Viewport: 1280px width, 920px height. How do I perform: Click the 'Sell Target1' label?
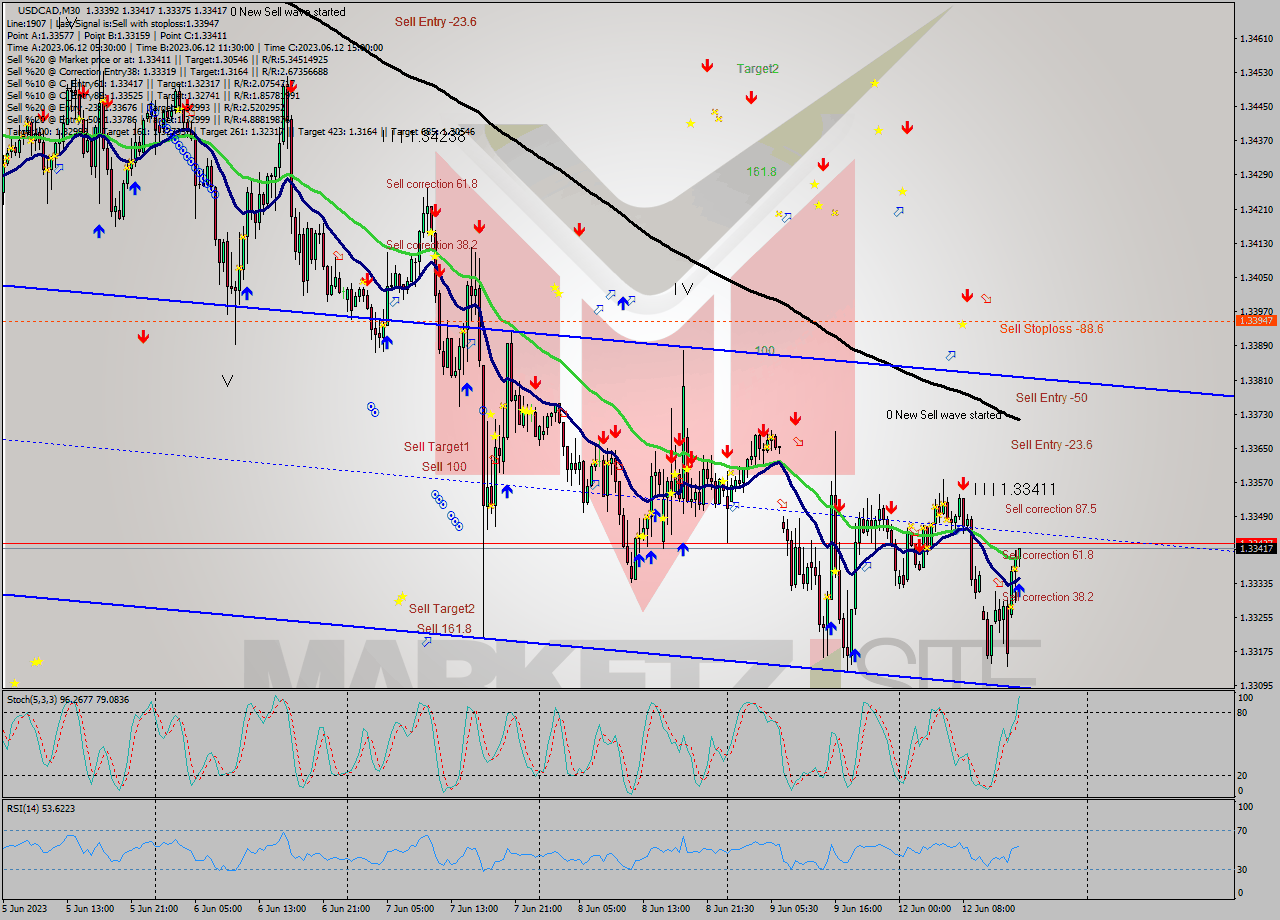tap(436, 447)
